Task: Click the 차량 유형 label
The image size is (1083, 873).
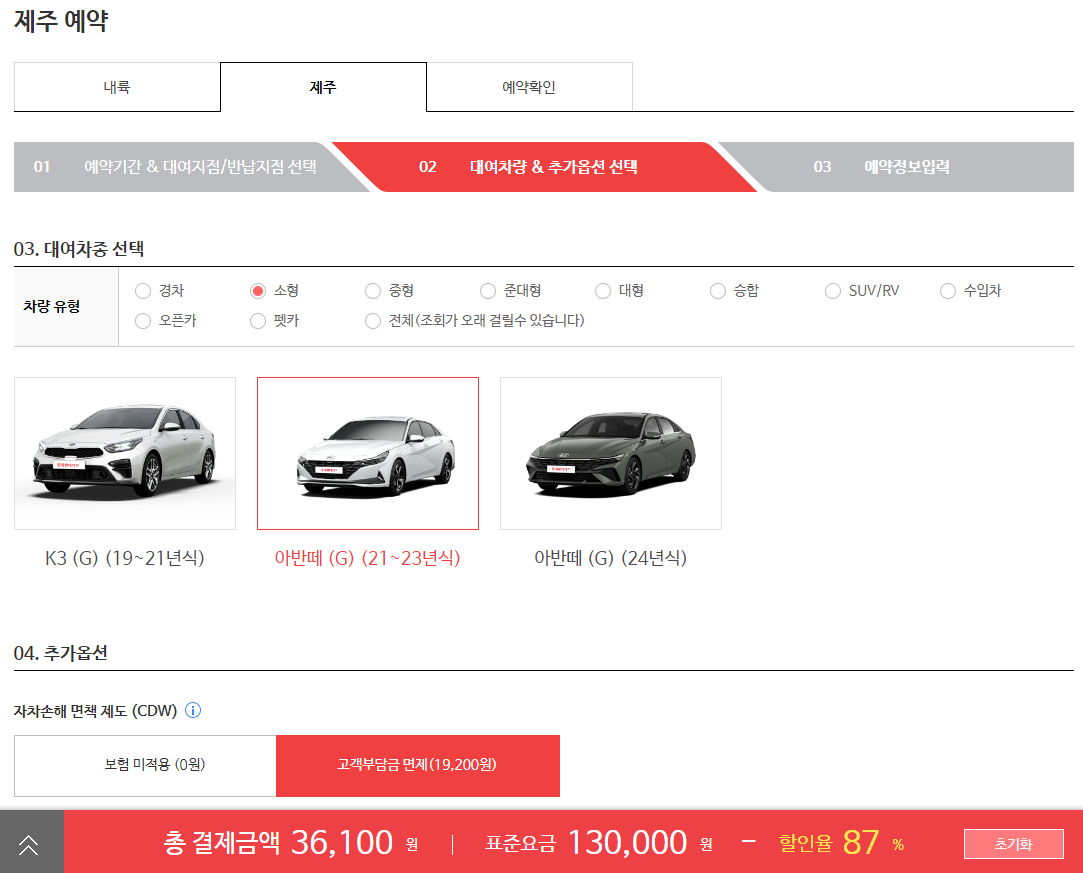Action: click(x=52, y=306)
